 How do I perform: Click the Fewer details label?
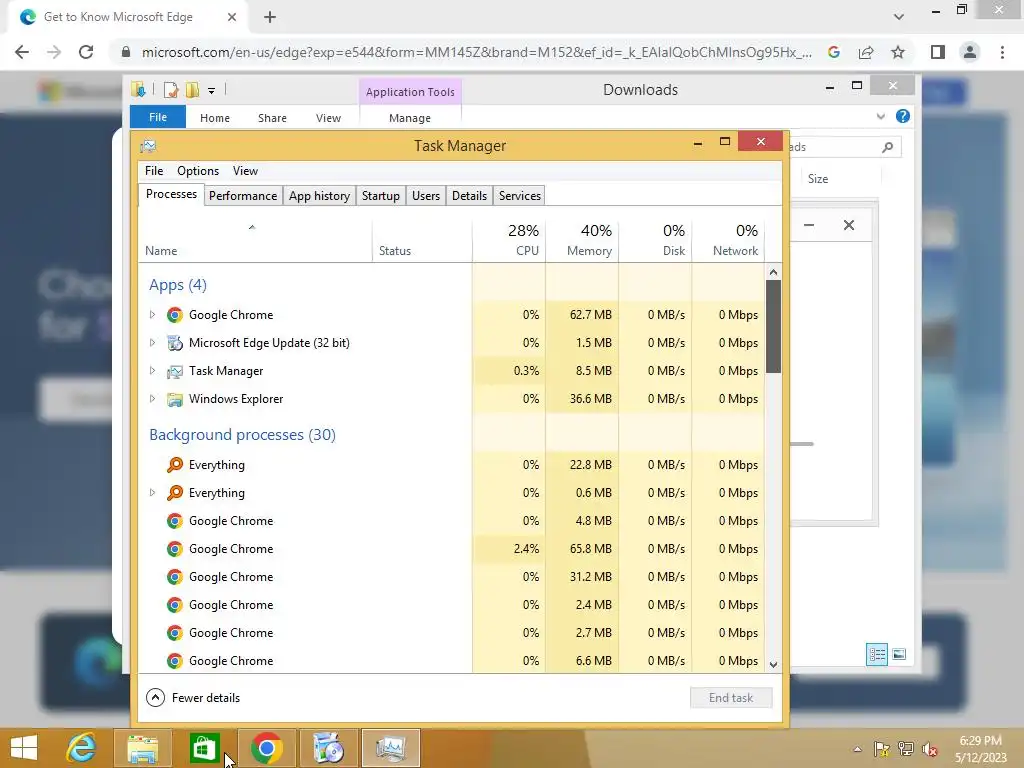tap(206, 697)
